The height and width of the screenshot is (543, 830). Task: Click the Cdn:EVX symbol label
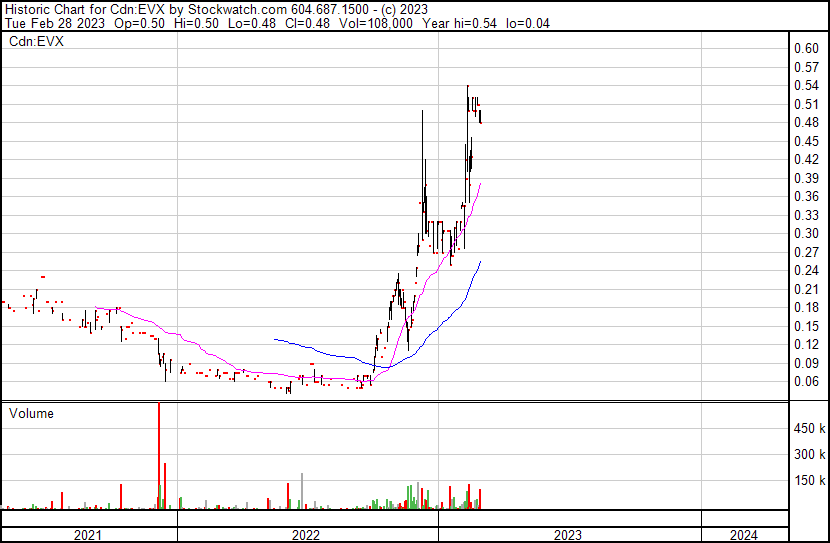click(x=36, y=42)
